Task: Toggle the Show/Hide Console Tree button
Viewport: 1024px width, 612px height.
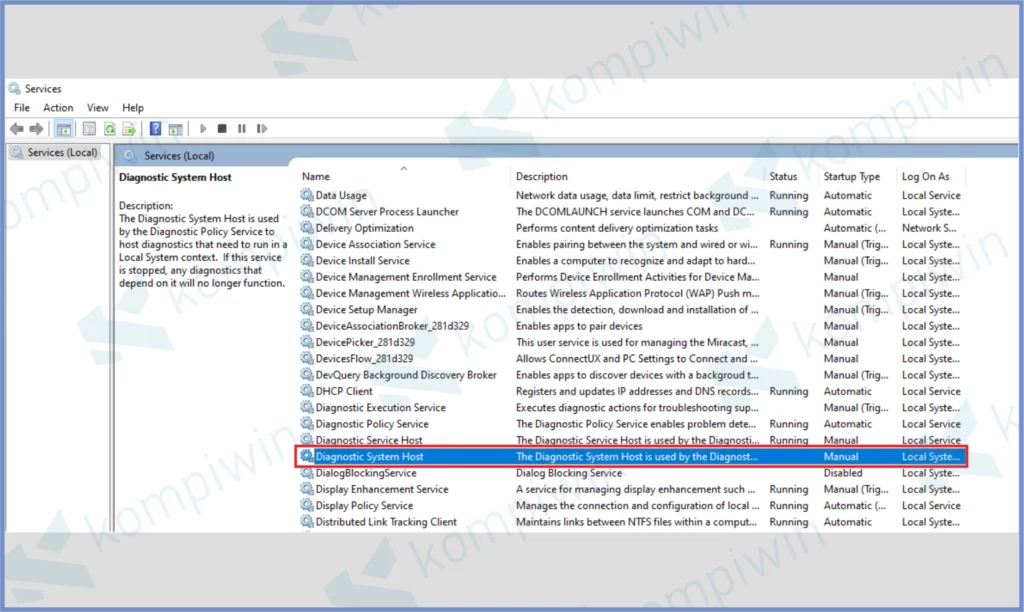Action: 64,129
